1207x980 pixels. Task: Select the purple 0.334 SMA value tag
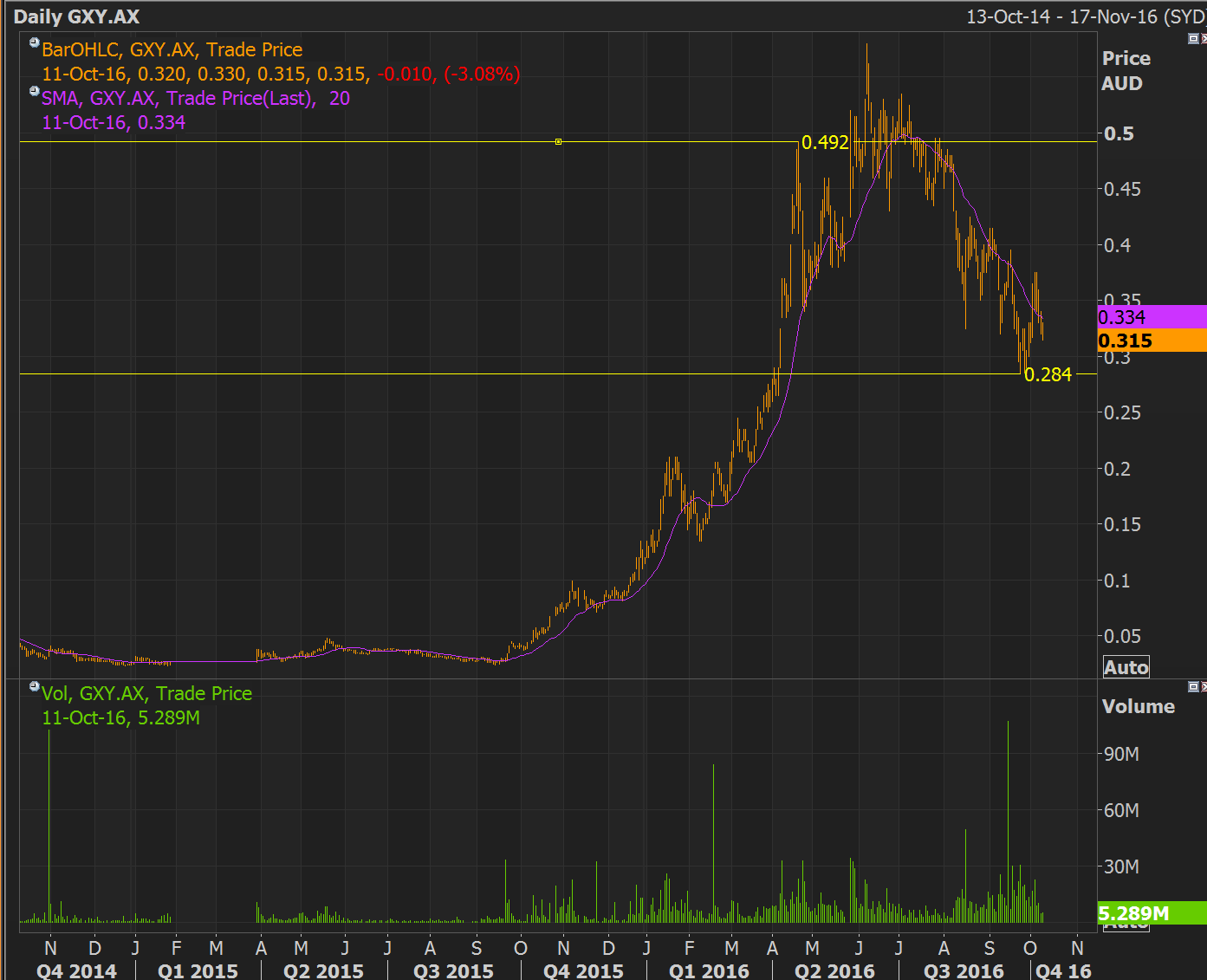1152,317
